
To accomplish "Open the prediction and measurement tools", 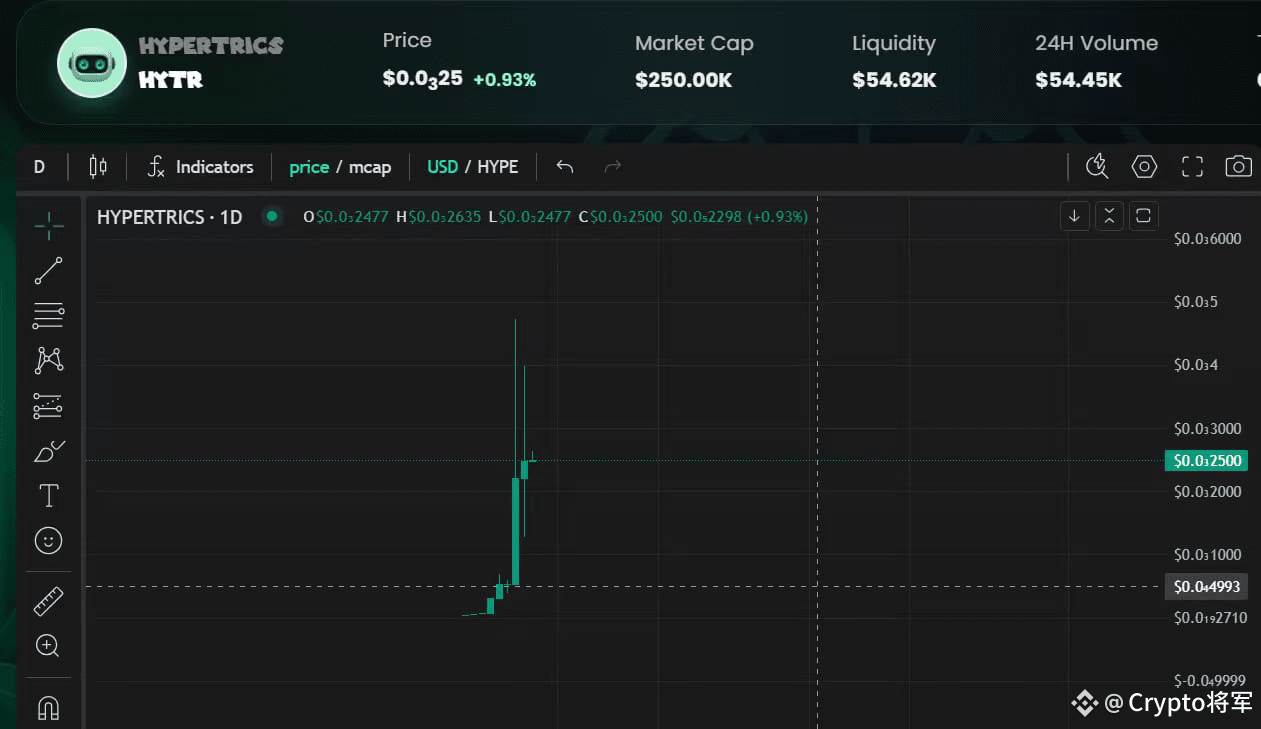I will 48,406.
